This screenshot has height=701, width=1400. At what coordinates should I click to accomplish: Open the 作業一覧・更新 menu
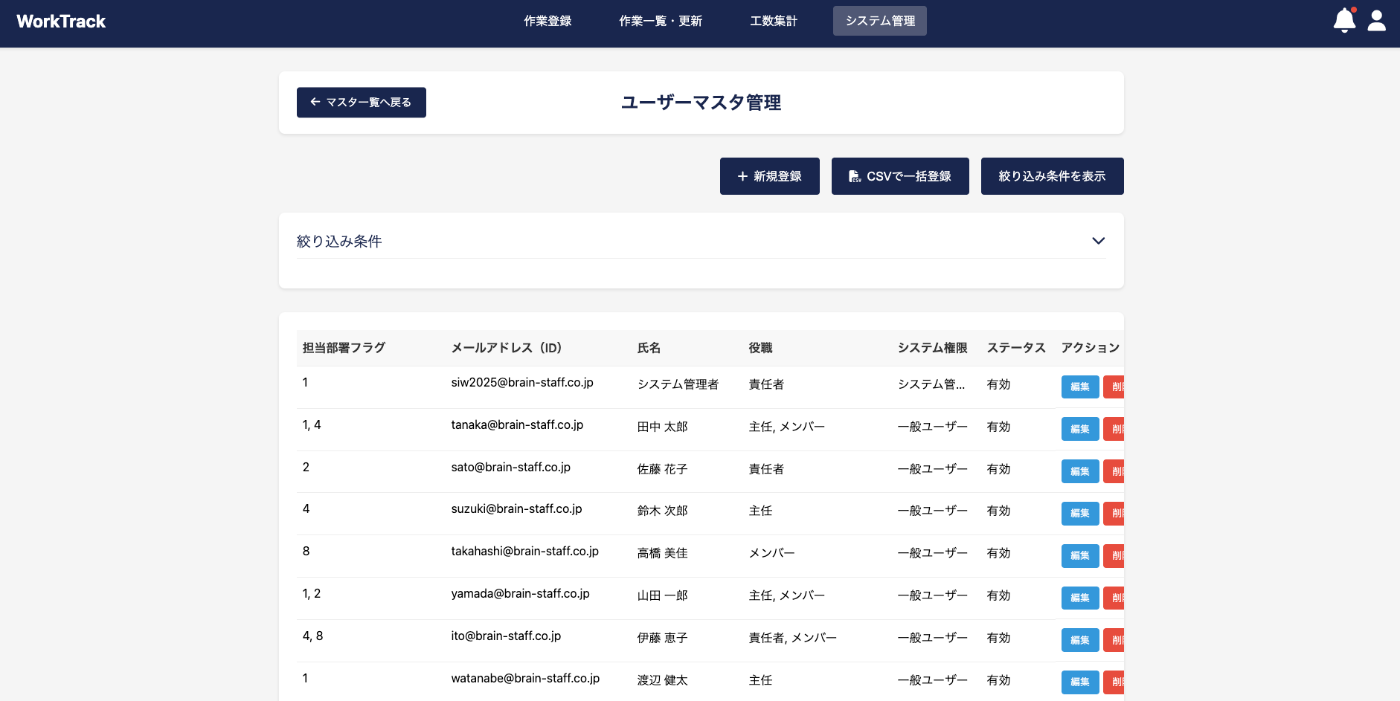[660, 21]
